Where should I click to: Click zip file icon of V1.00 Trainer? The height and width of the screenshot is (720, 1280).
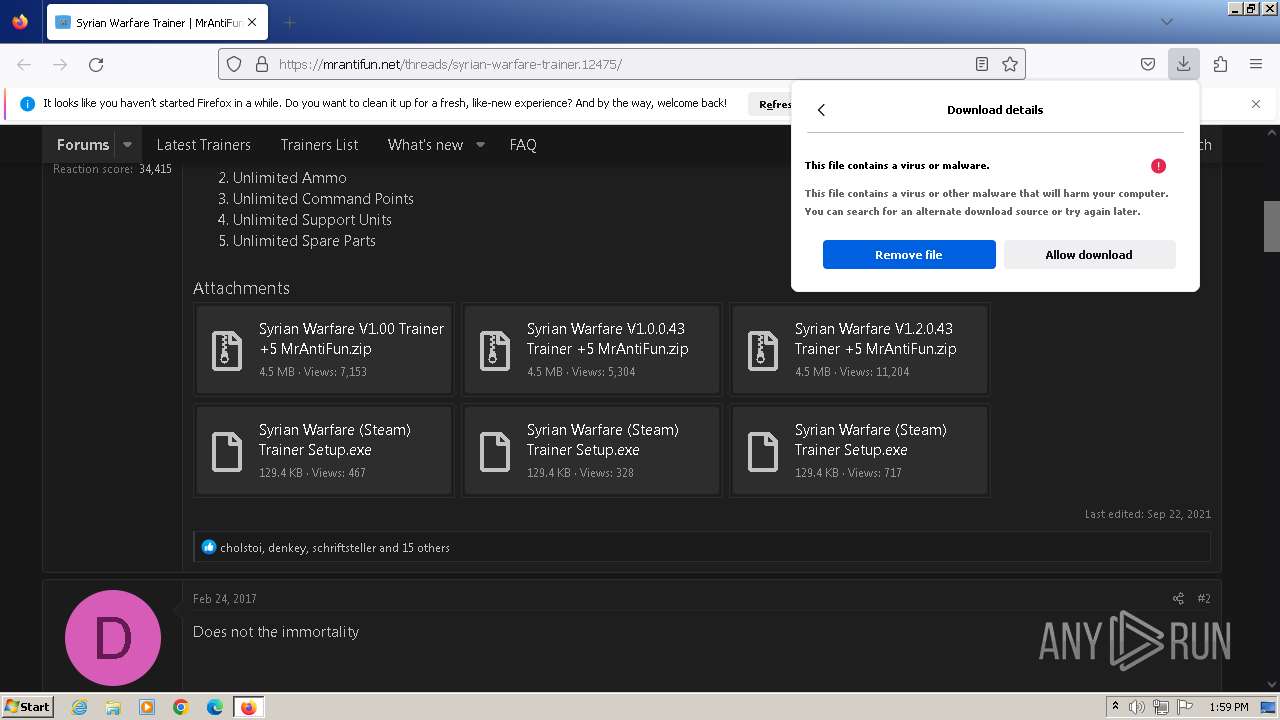pos(227,351)
